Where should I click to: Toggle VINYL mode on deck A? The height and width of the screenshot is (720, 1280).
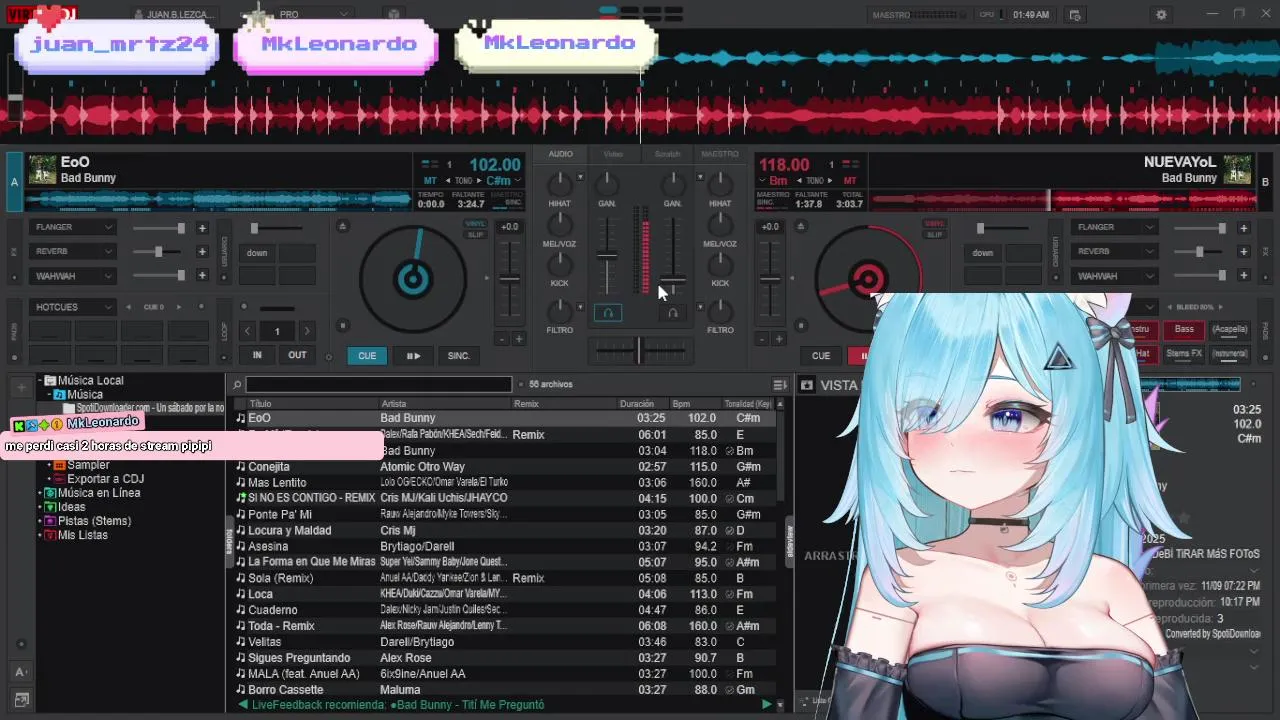point(476,224)
